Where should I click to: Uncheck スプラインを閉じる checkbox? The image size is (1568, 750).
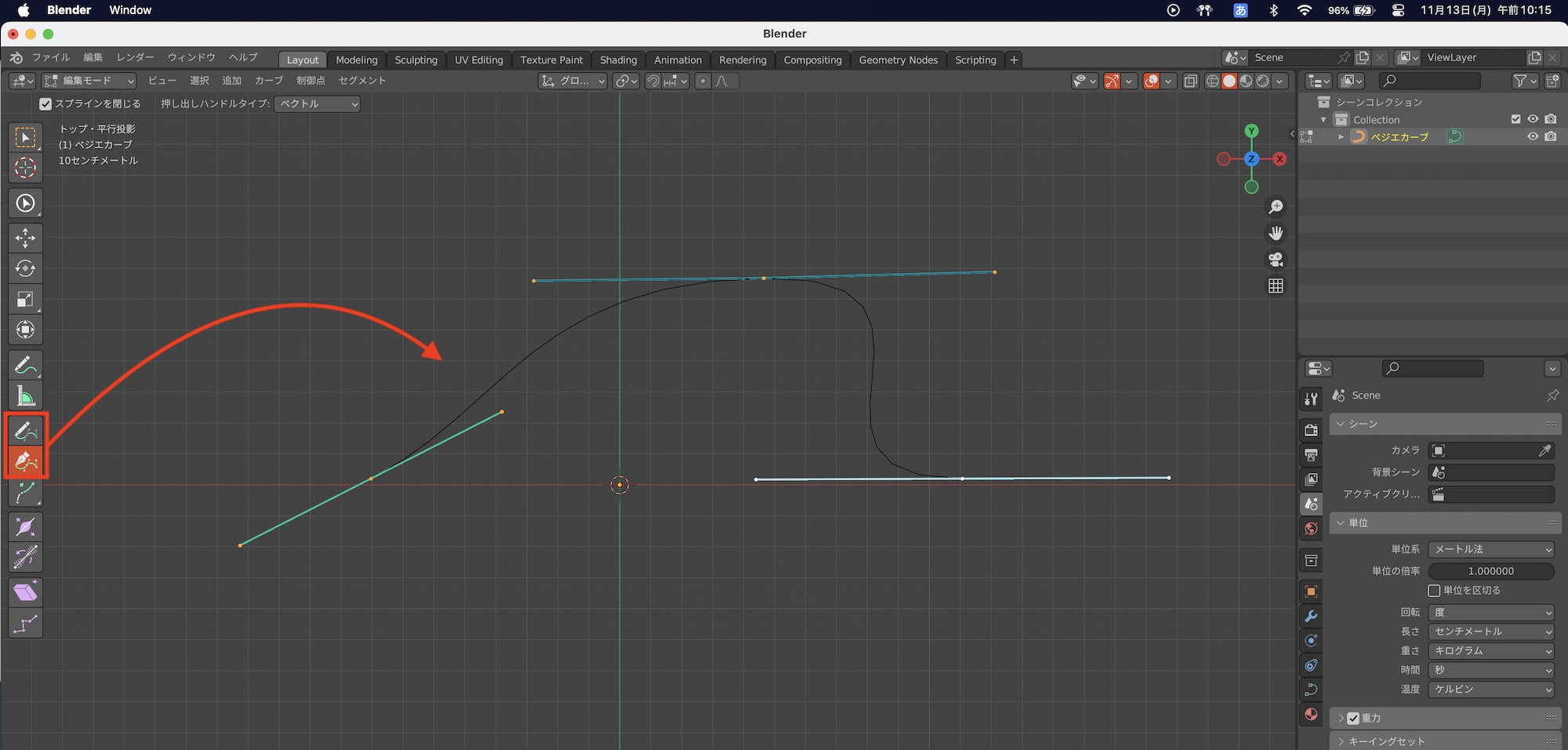click(x=45, y=104)
